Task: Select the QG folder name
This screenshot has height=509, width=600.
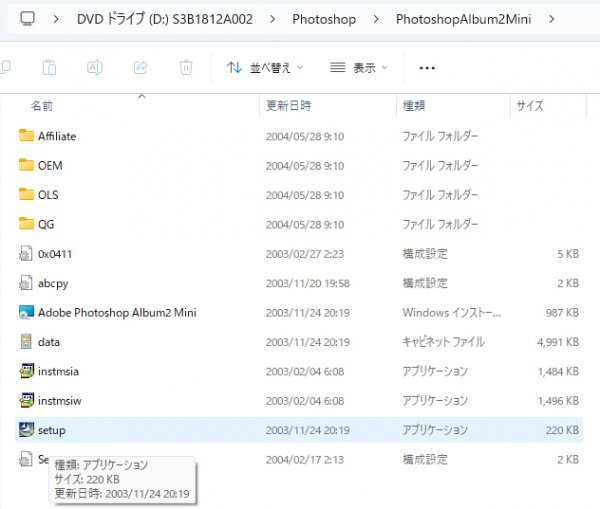Action: tap(46, 224)
